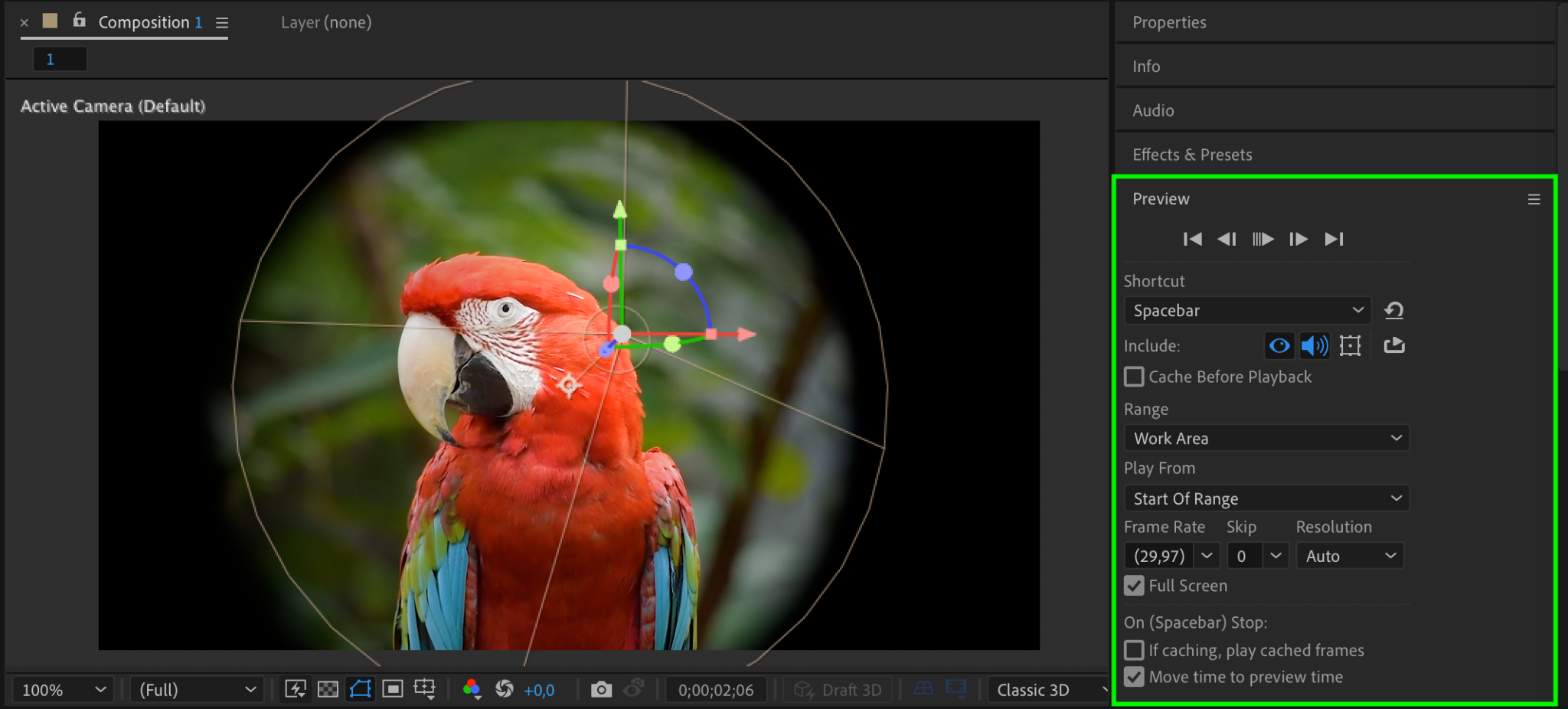The image size is (1568, 709).
Task: Open the Work Area range dropdown
Action: click(1266, 438)
